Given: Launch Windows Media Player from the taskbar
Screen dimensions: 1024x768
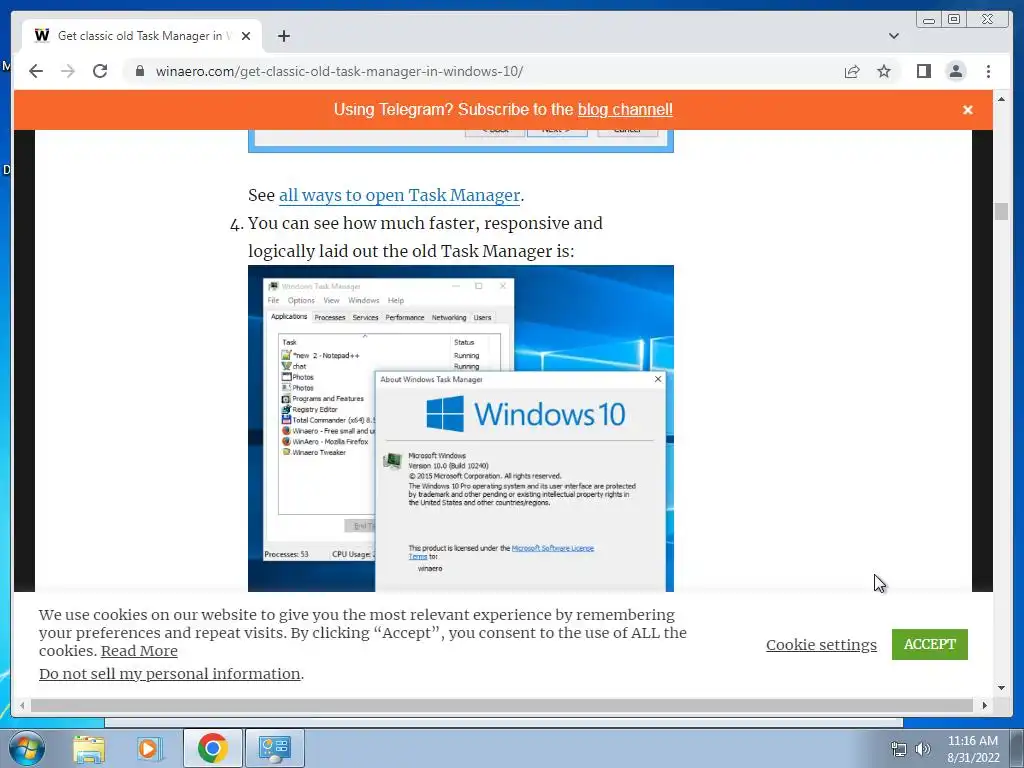Looking at the screenshot, I should (149, 748).
